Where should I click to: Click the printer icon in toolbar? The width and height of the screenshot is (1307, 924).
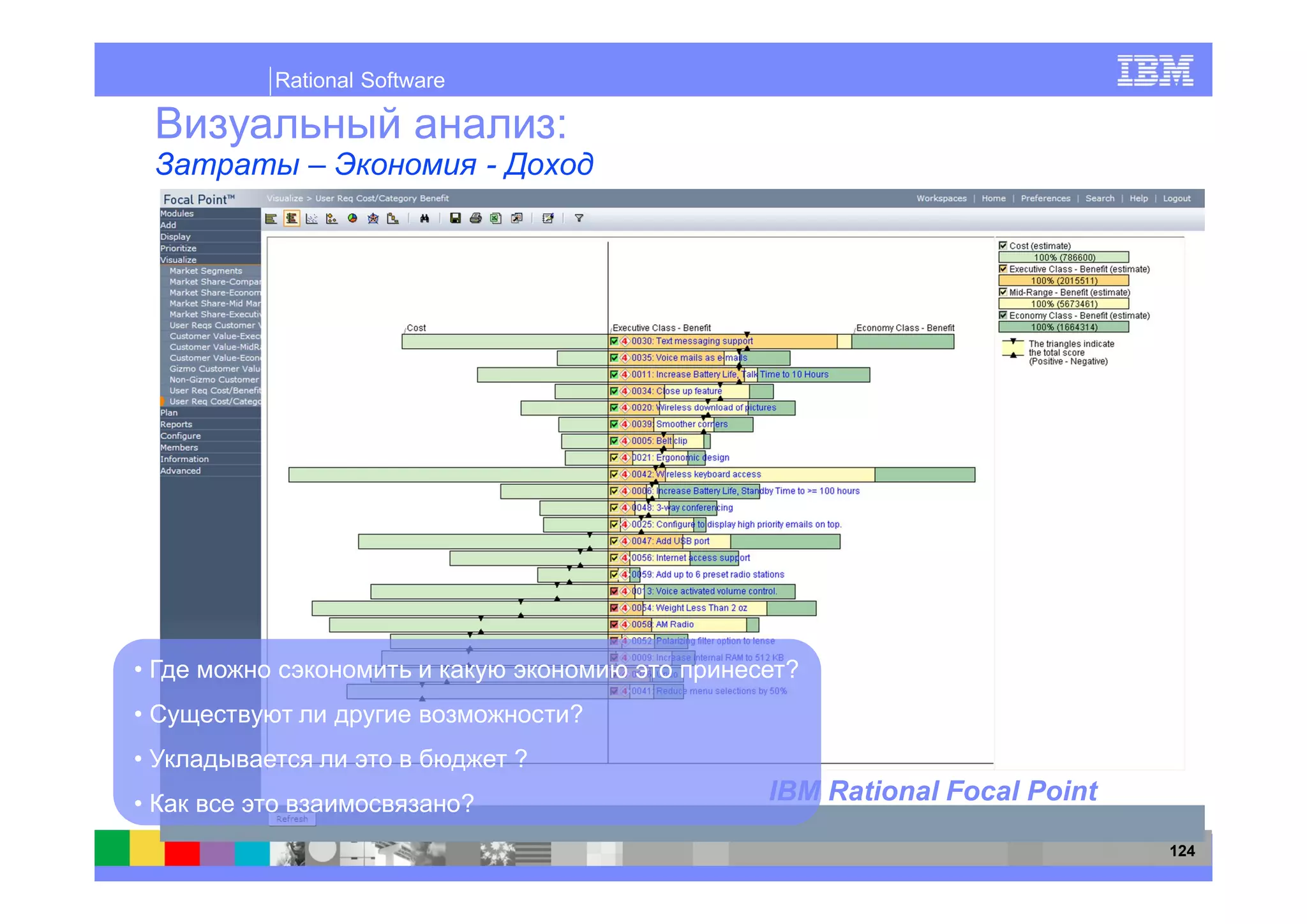coord(475,218)
